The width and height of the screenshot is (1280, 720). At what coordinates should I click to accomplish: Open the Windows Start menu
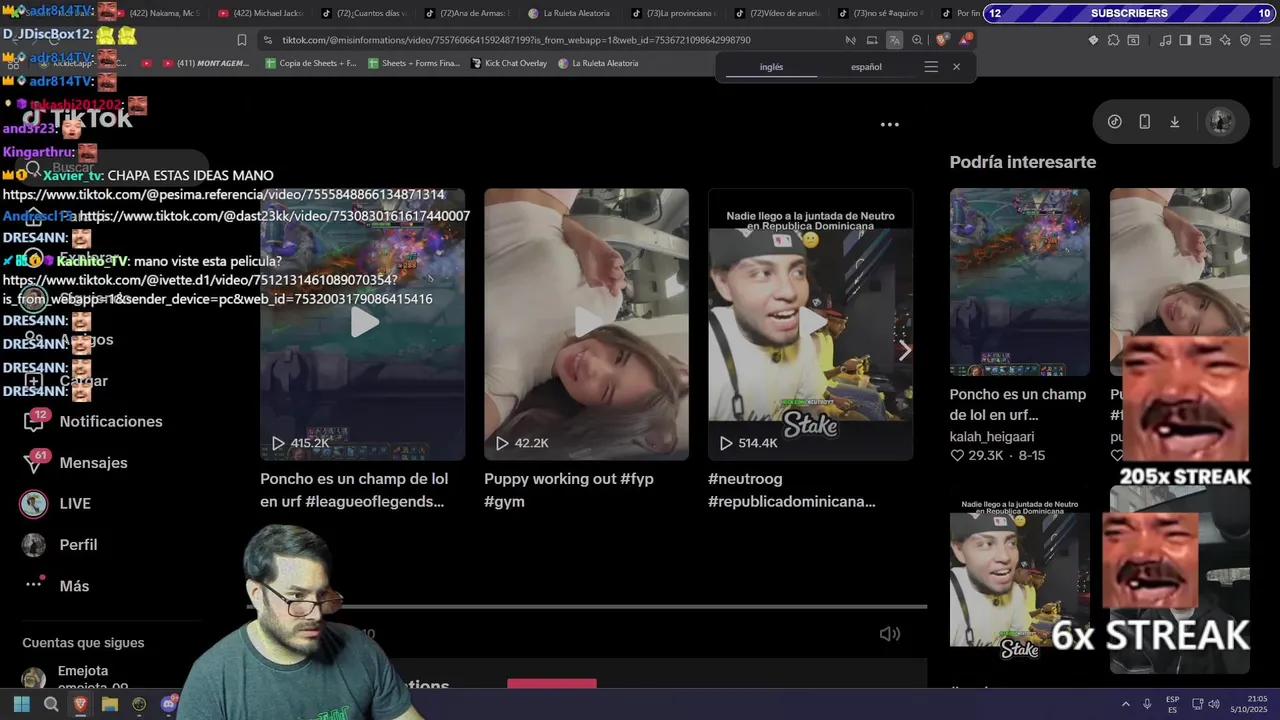coord(21,704)
